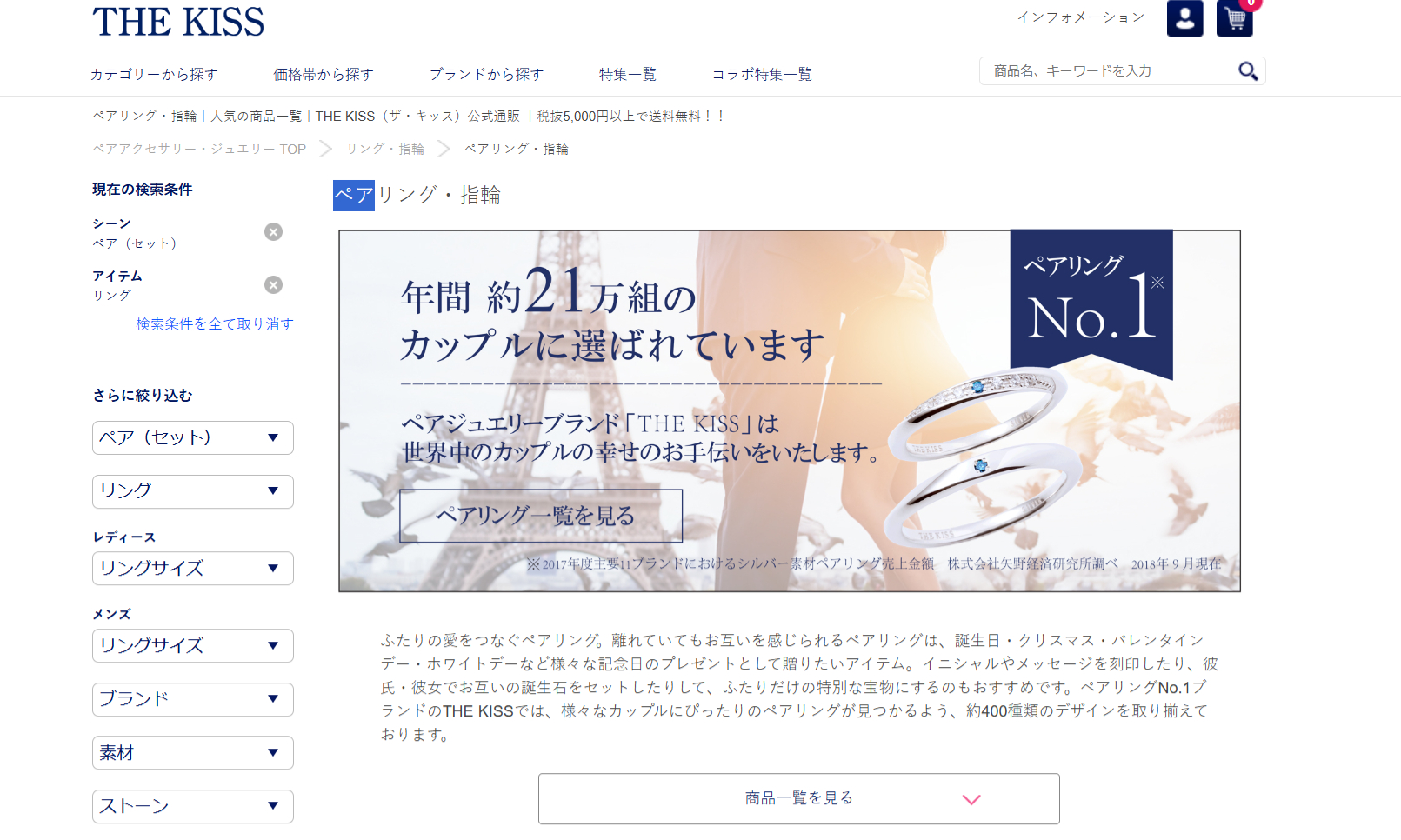Open the shopping cart icon
1401x840 pixels.
[1235, 18]
